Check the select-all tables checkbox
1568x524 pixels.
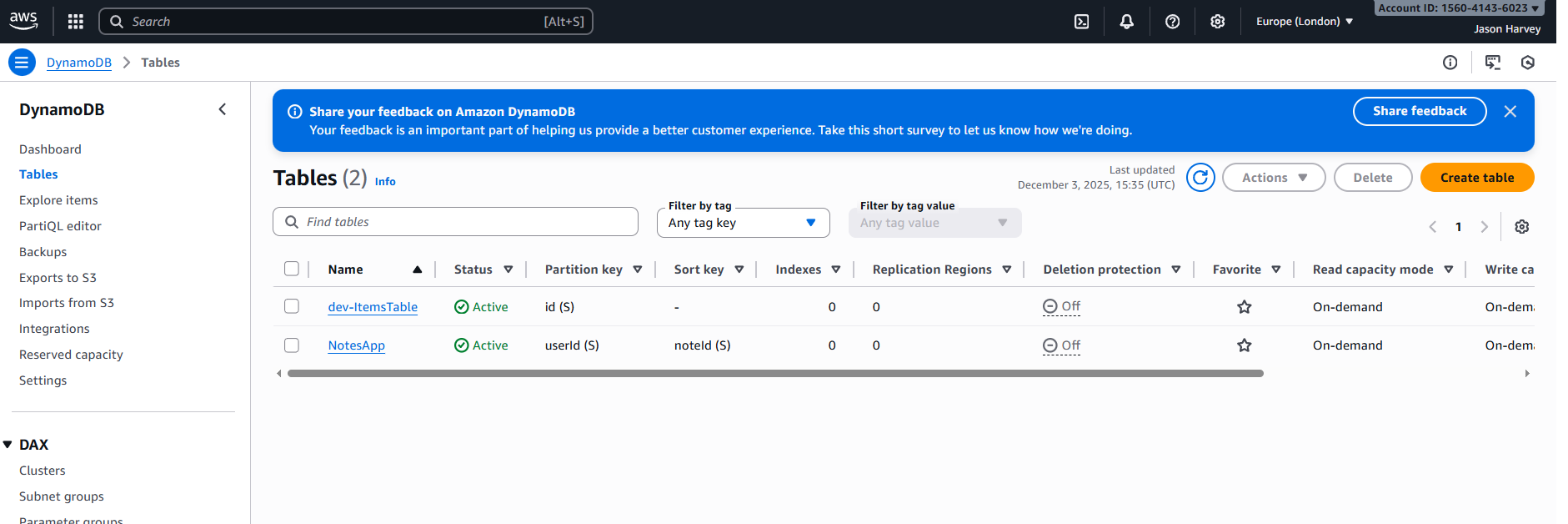(x=292, y=269)
